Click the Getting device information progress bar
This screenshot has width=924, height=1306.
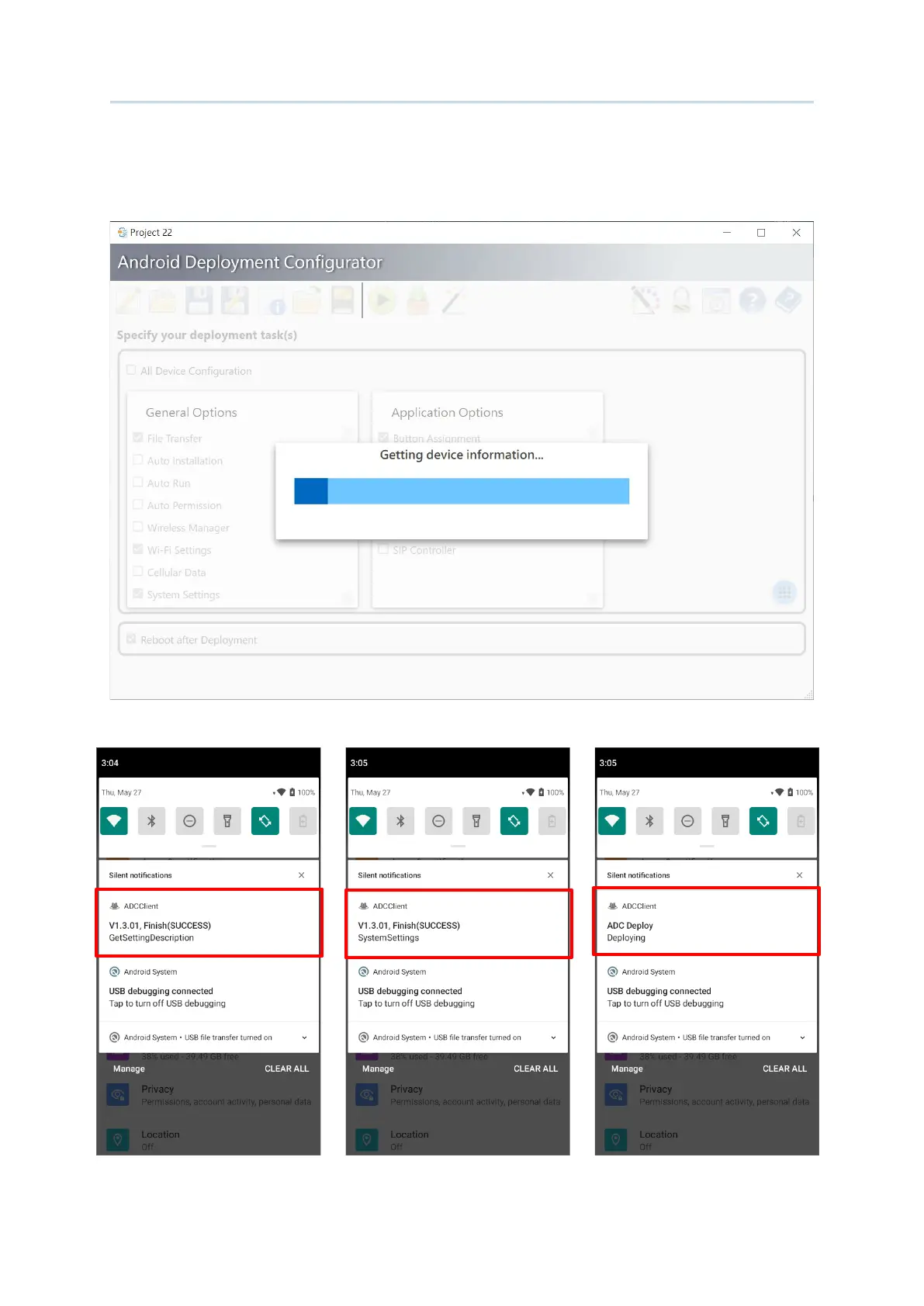point(462,491)
